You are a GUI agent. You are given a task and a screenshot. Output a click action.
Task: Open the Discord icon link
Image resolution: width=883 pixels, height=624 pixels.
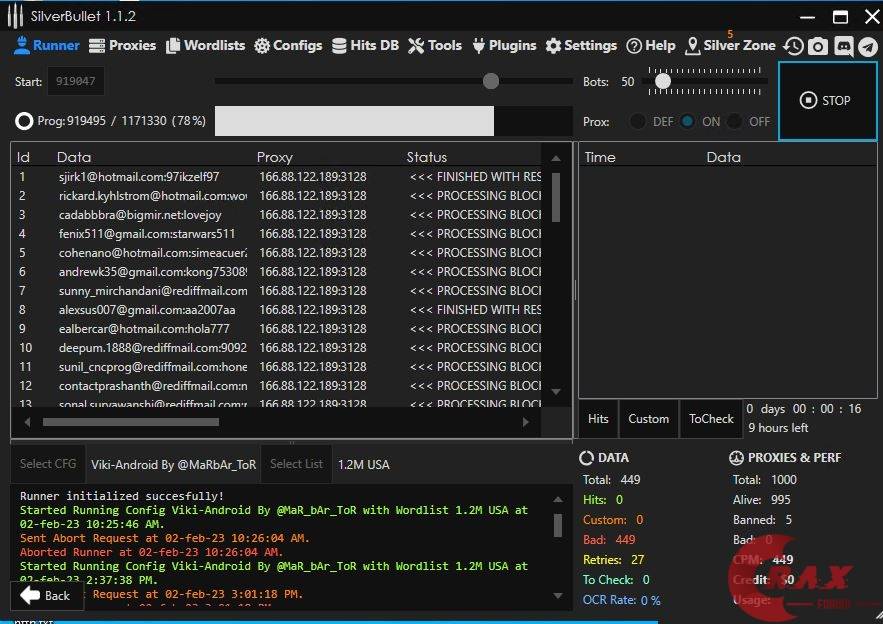pos(843,46)
